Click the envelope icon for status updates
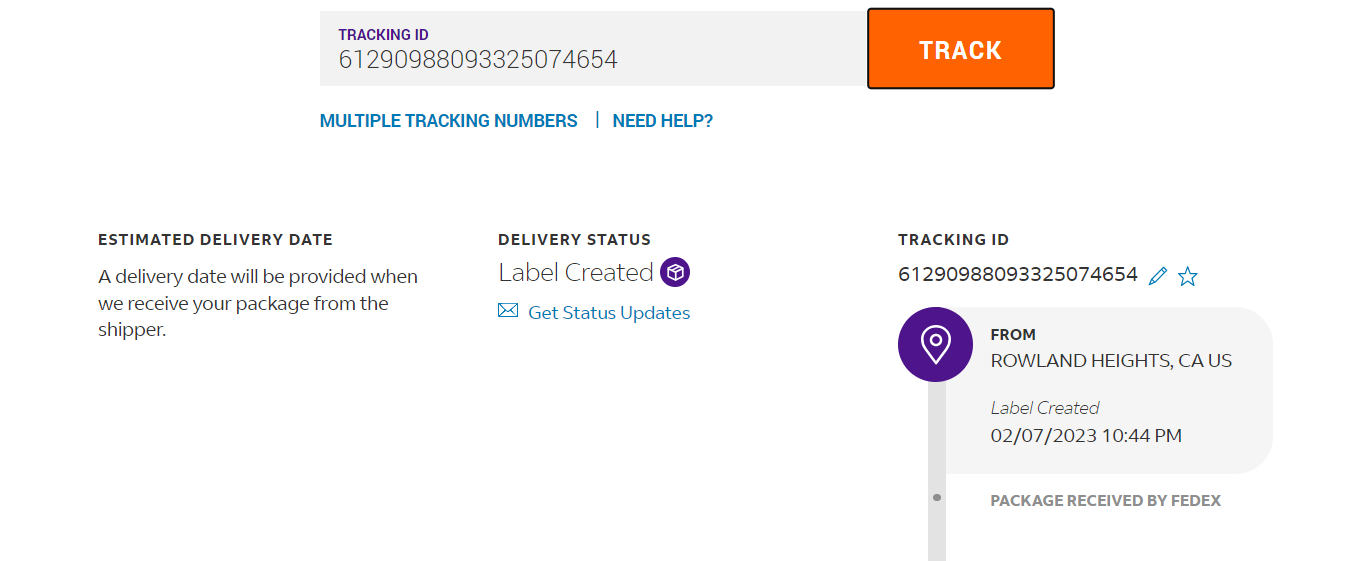This screenshot has width=1348, height=561. (508, 311)
